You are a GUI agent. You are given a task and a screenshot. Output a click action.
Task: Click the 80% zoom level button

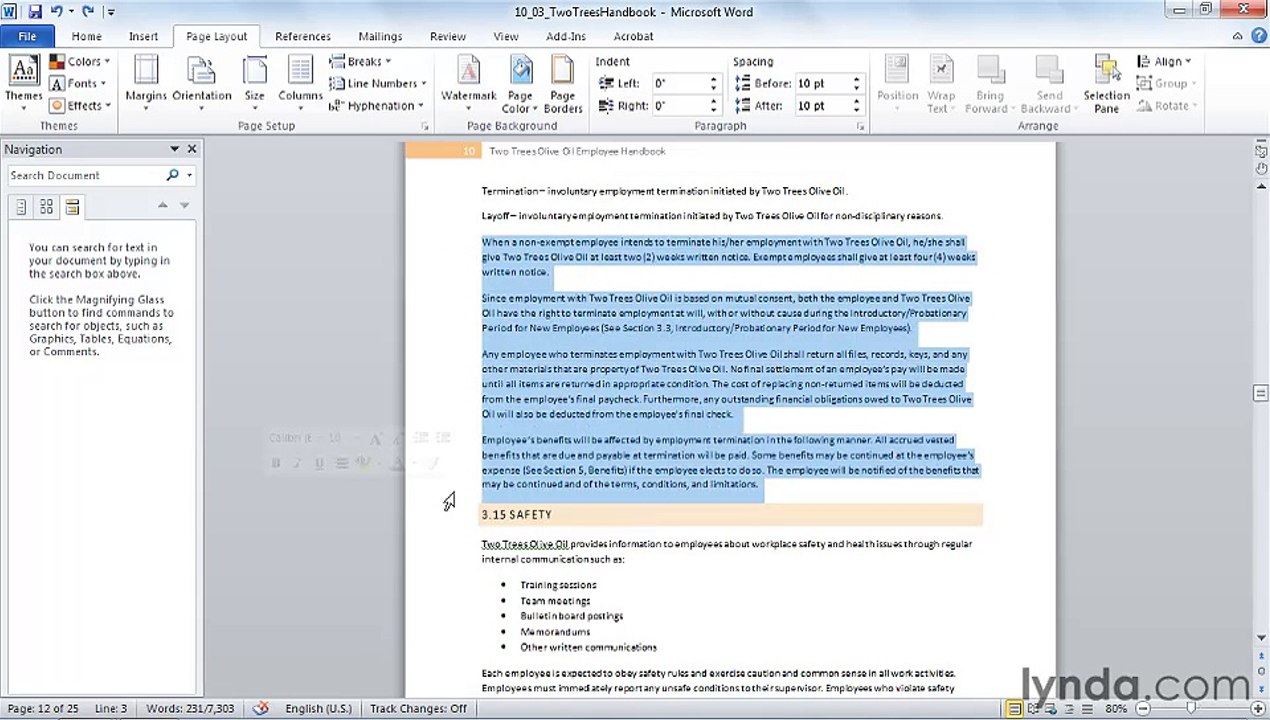click(1116, 709)
